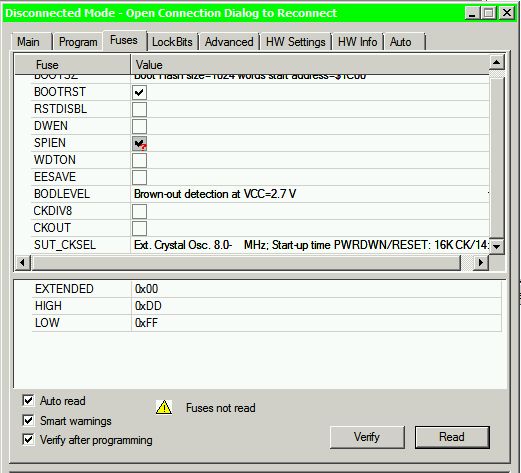Select the BOOTRST fuse name
This screenshot has height=473, width=521.
tap(60, 92)
